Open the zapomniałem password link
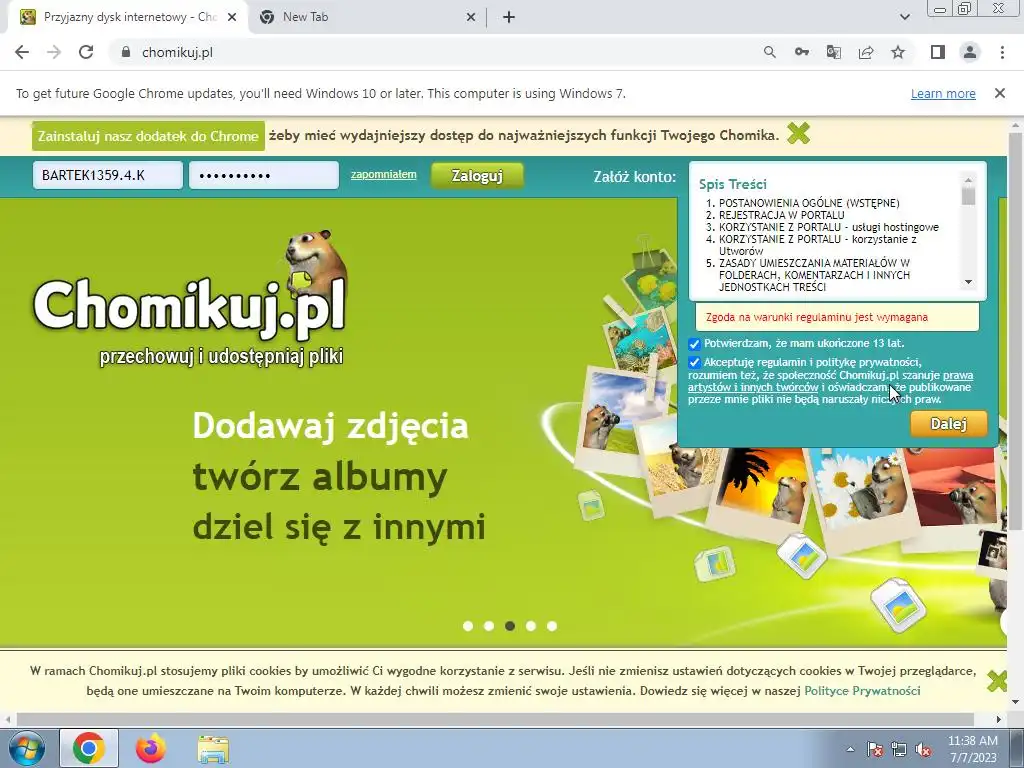 coord(383,174)
